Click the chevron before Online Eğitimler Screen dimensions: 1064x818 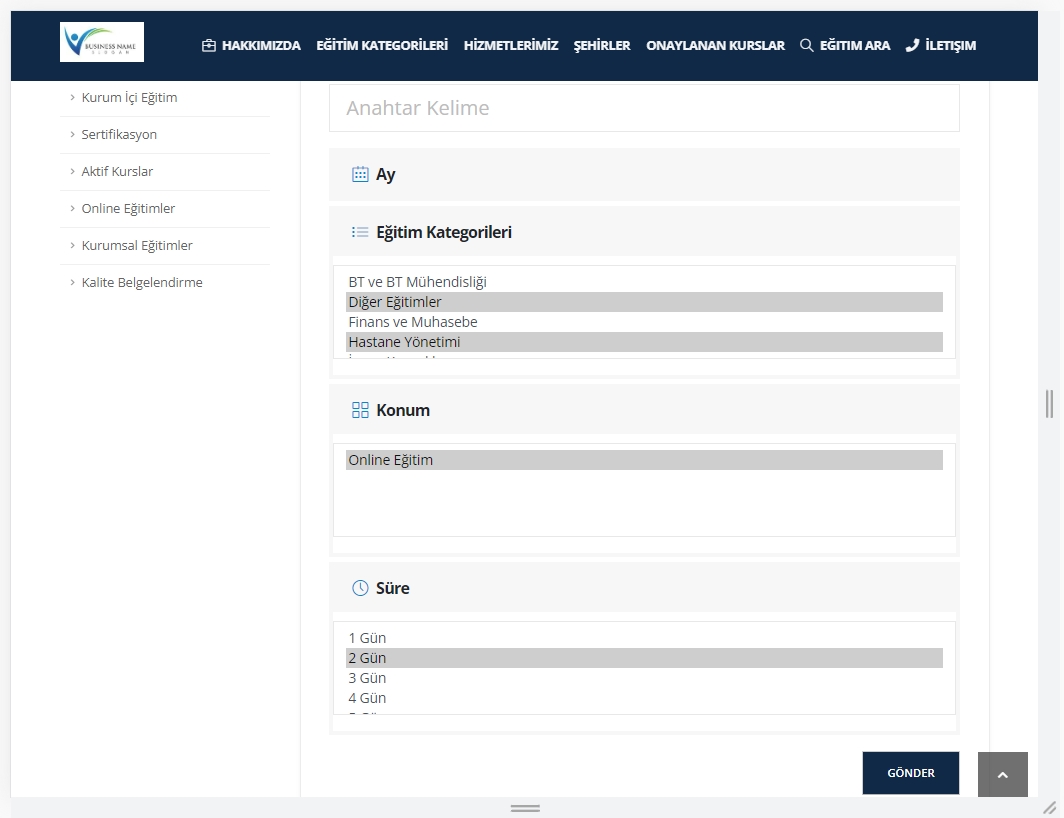[72, 208]
